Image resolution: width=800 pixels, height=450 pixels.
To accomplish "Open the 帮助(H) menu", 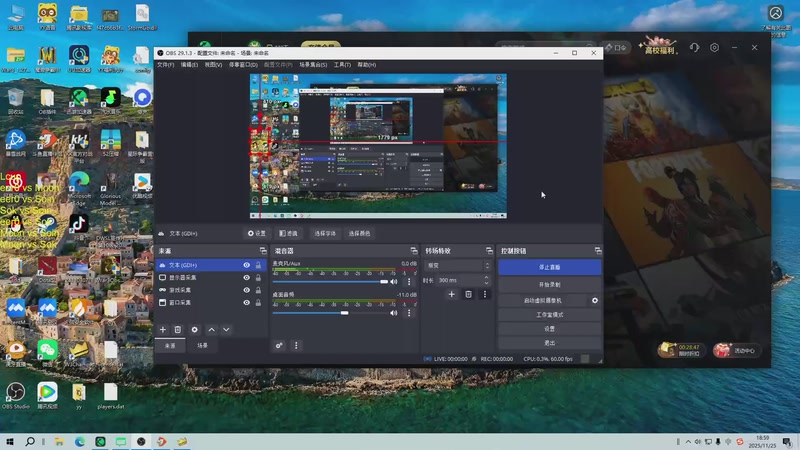I will tap(367, 65).
